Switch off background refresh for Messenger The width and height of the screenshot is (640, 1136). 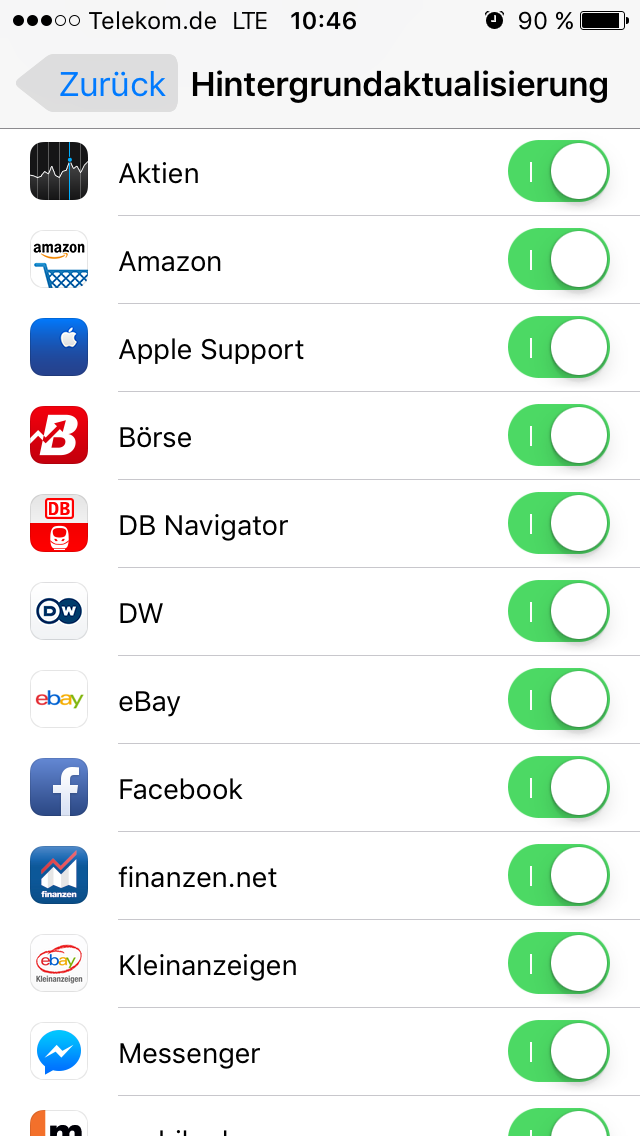(559, 1052)
